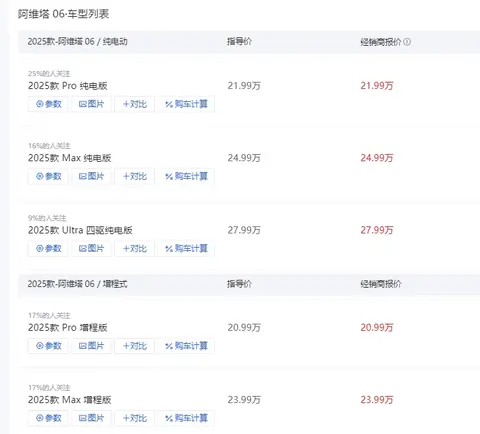The image size is (480, 434).
Task: Open 参数 for 2025款 Pro 纯电版
Action: point(48,104)
